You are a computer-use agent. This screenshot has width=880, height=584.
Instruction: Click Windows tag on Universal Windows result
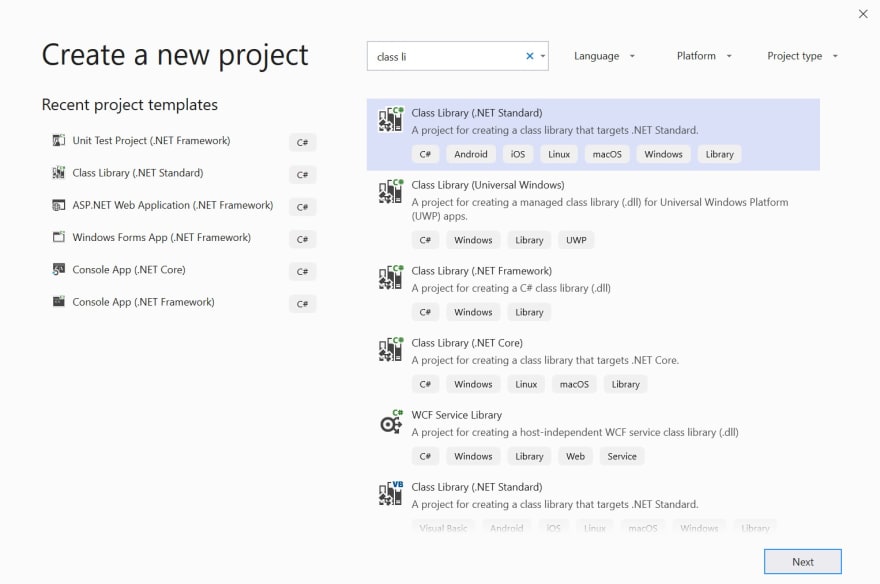(x=473, y=240)
